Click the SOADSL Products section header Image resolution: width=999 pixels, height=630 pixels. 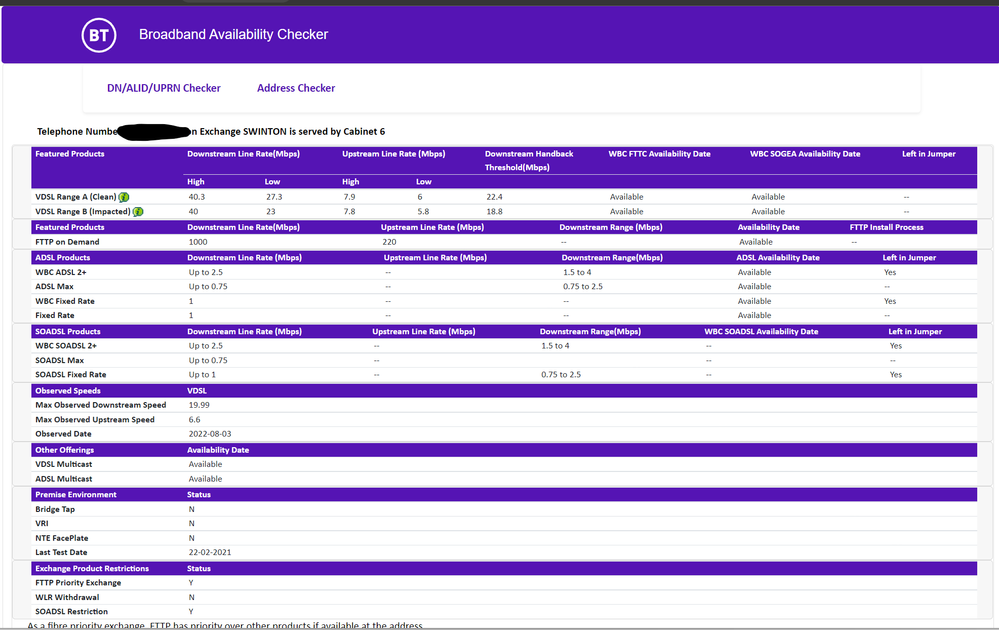point(68,332)
